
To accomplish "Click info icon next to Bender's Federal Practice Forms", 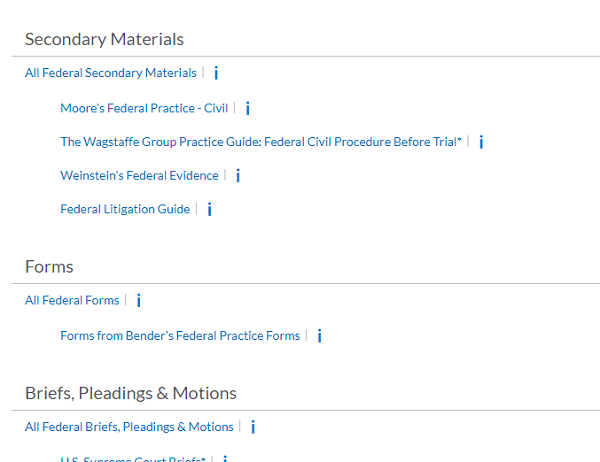I will point(319,336).
